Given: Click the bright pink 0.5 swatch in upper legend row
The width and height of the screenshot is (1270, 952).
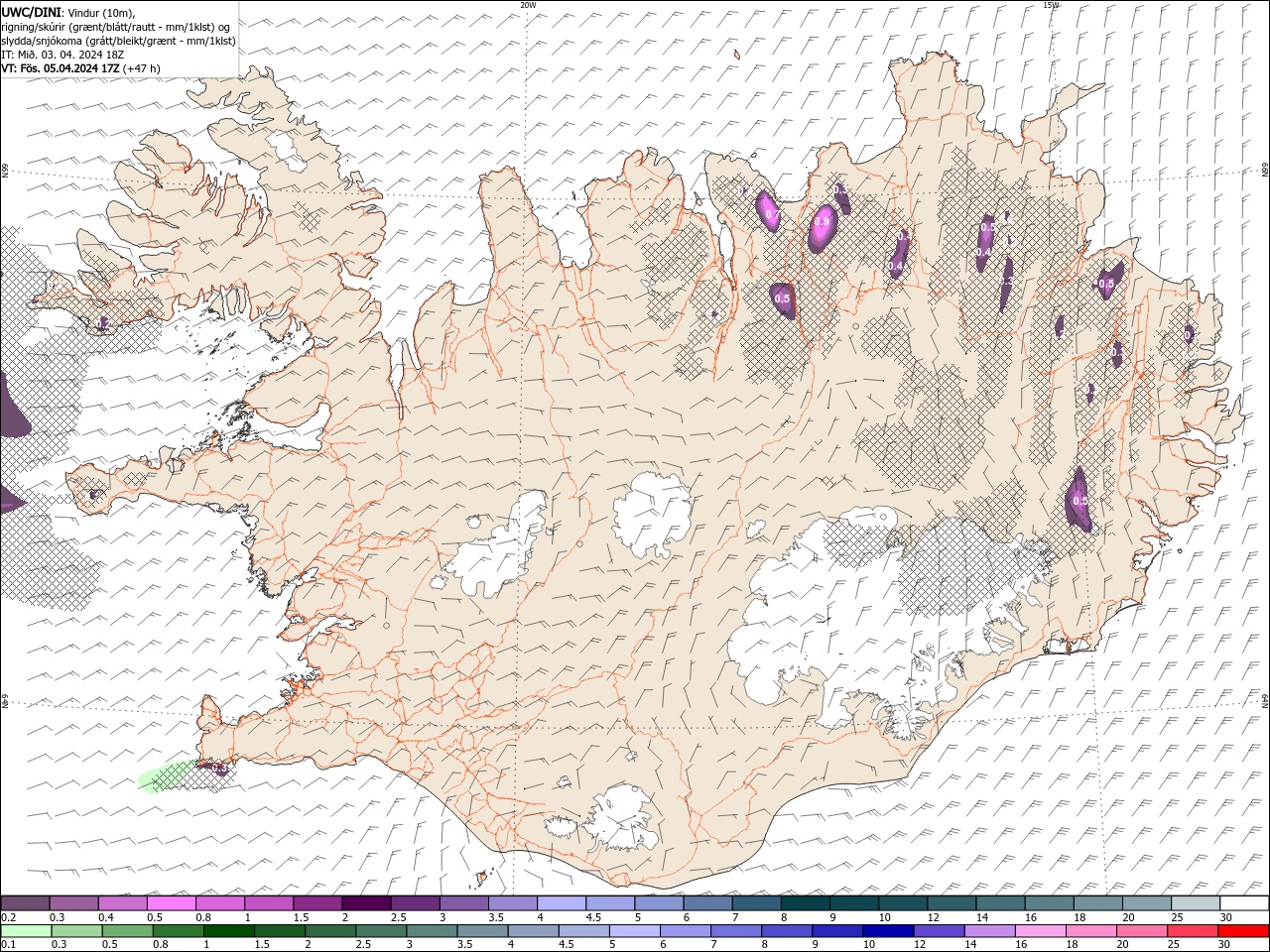Looking at the screenshot, I should click(172, 903).
